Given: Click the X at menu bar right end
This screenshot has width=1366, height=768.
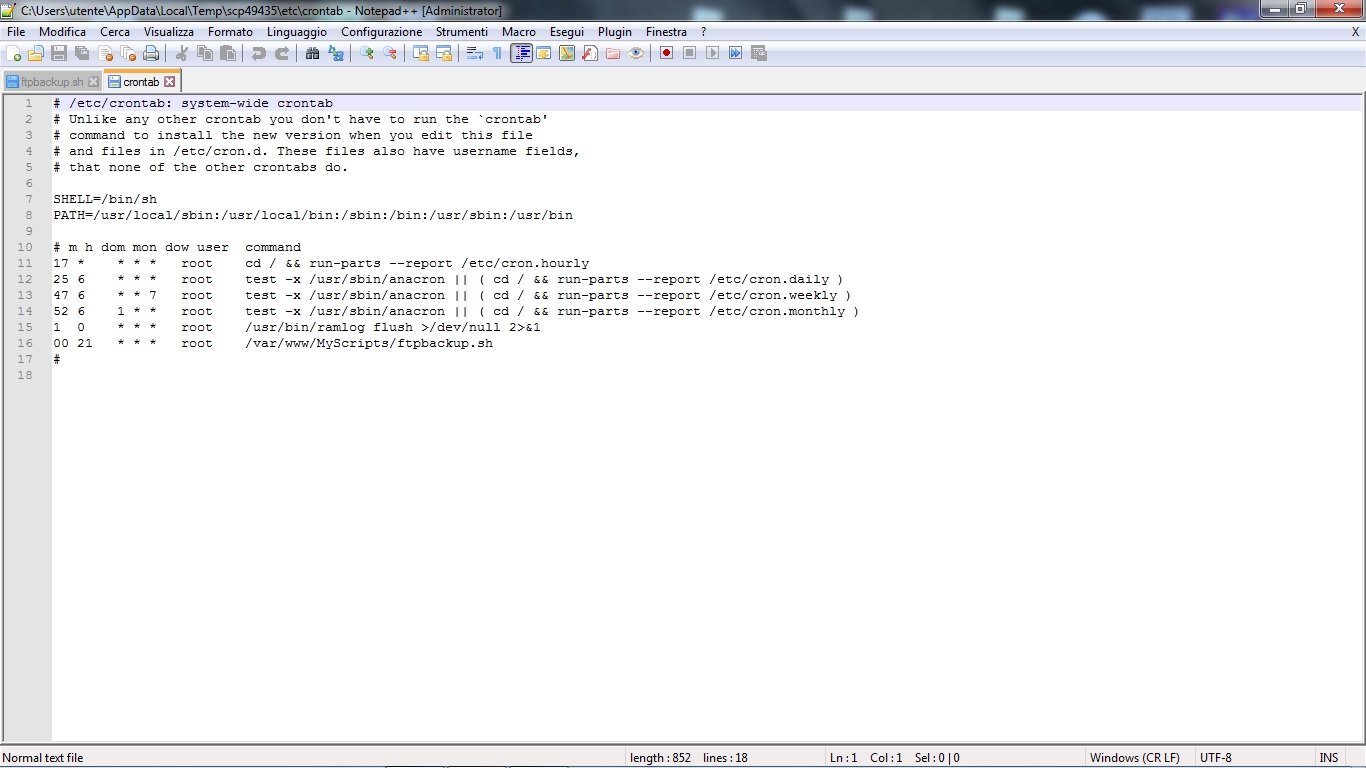Looking at the screenshot, I should coord(1355,32).
